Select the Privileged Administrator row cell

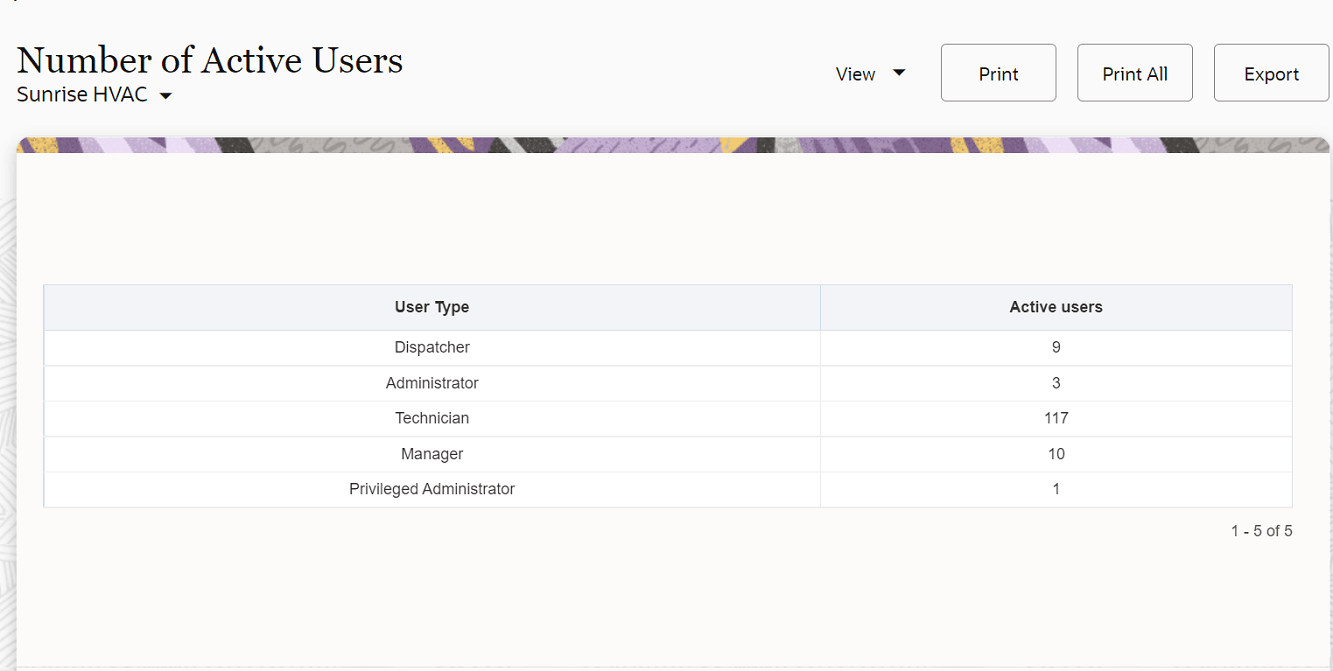(431, 489)
